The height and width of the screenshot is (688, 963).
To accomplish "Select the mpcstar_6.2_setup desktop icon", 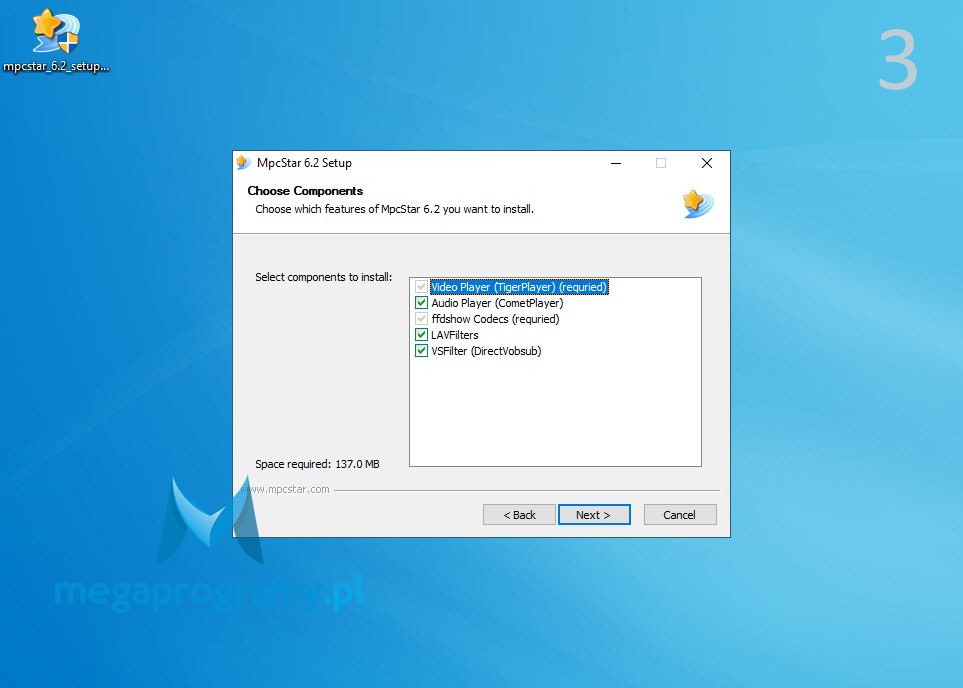I will tap(55, 33).
